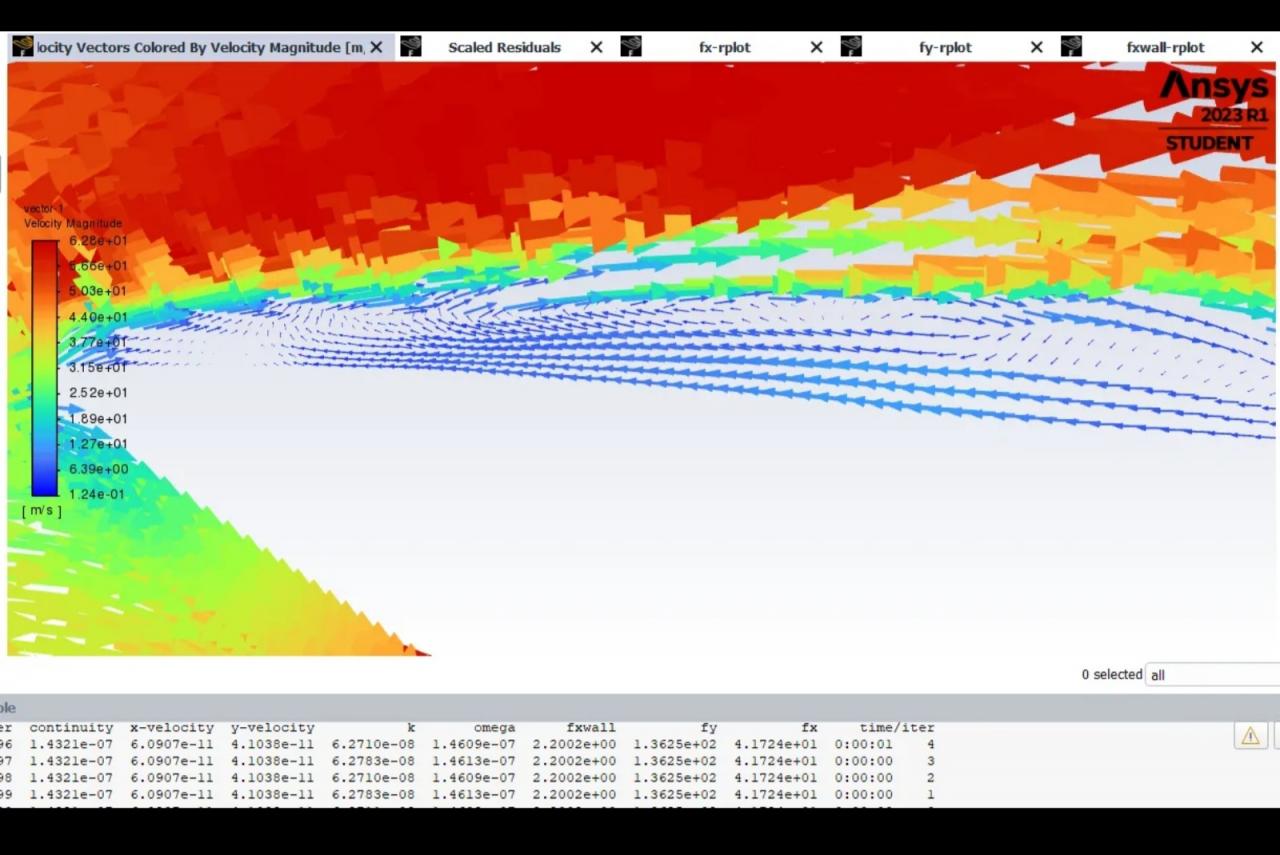Click the yellow warning triangle icon
The width and height of the screenshot is (1280, 855).
click(1250, 736)
